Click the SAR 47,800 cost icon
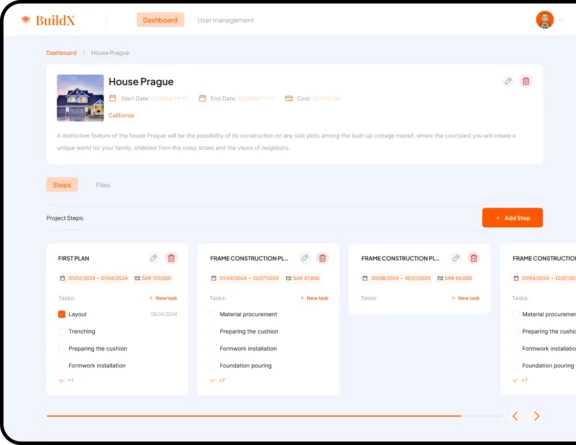576x445 pixels. pos(288,278)
